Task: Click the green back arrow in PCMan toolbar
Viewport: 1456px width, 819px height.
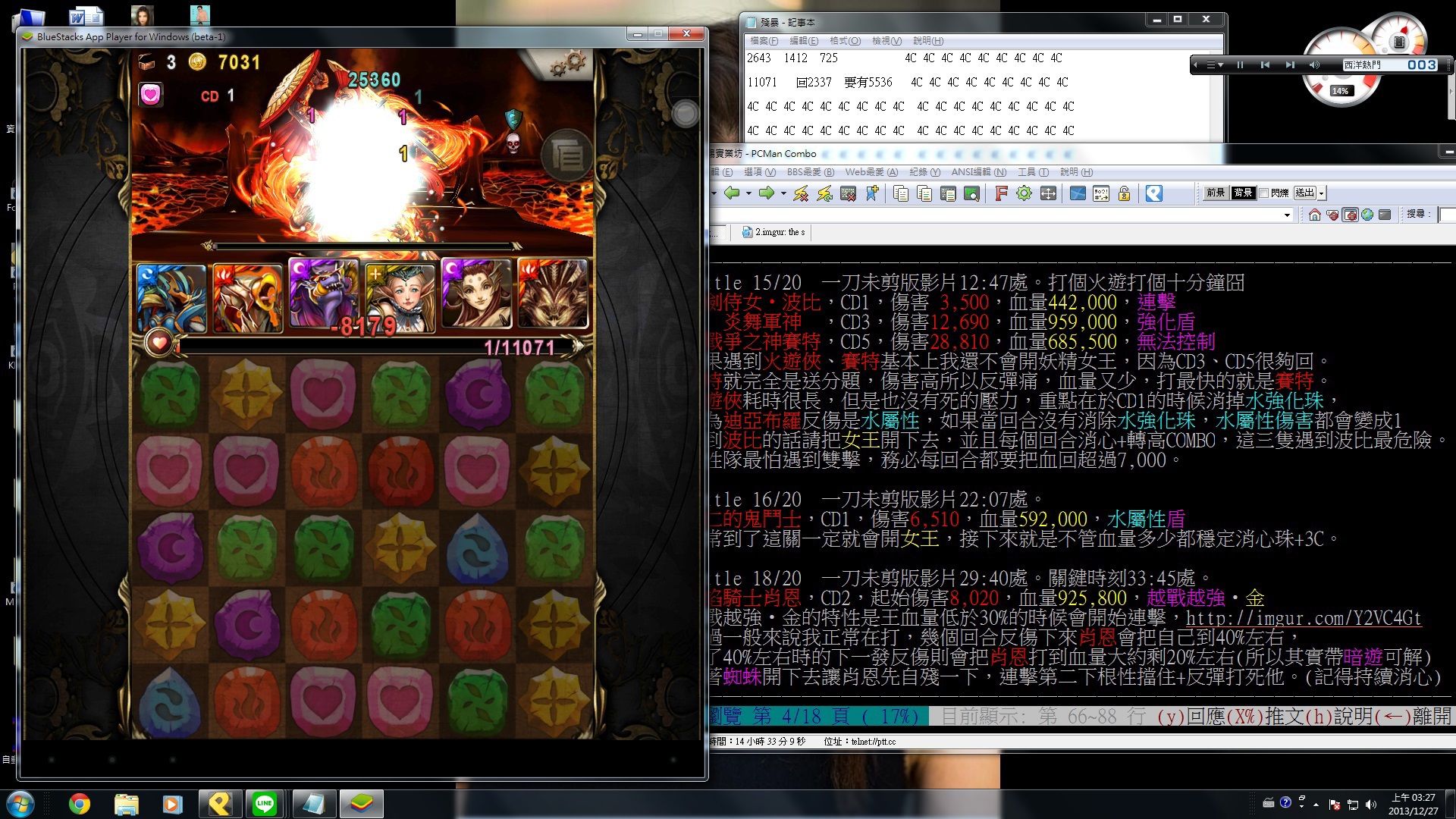Action: coord(732,193)
